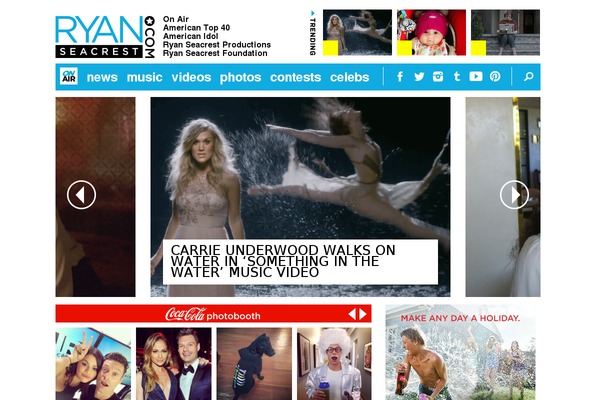Open the videos menu item

(x=191, y=77)
